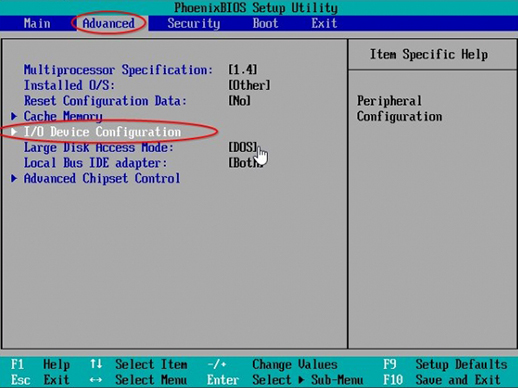Click the Enter Select Sub-Menu hint

click(285, 380)
